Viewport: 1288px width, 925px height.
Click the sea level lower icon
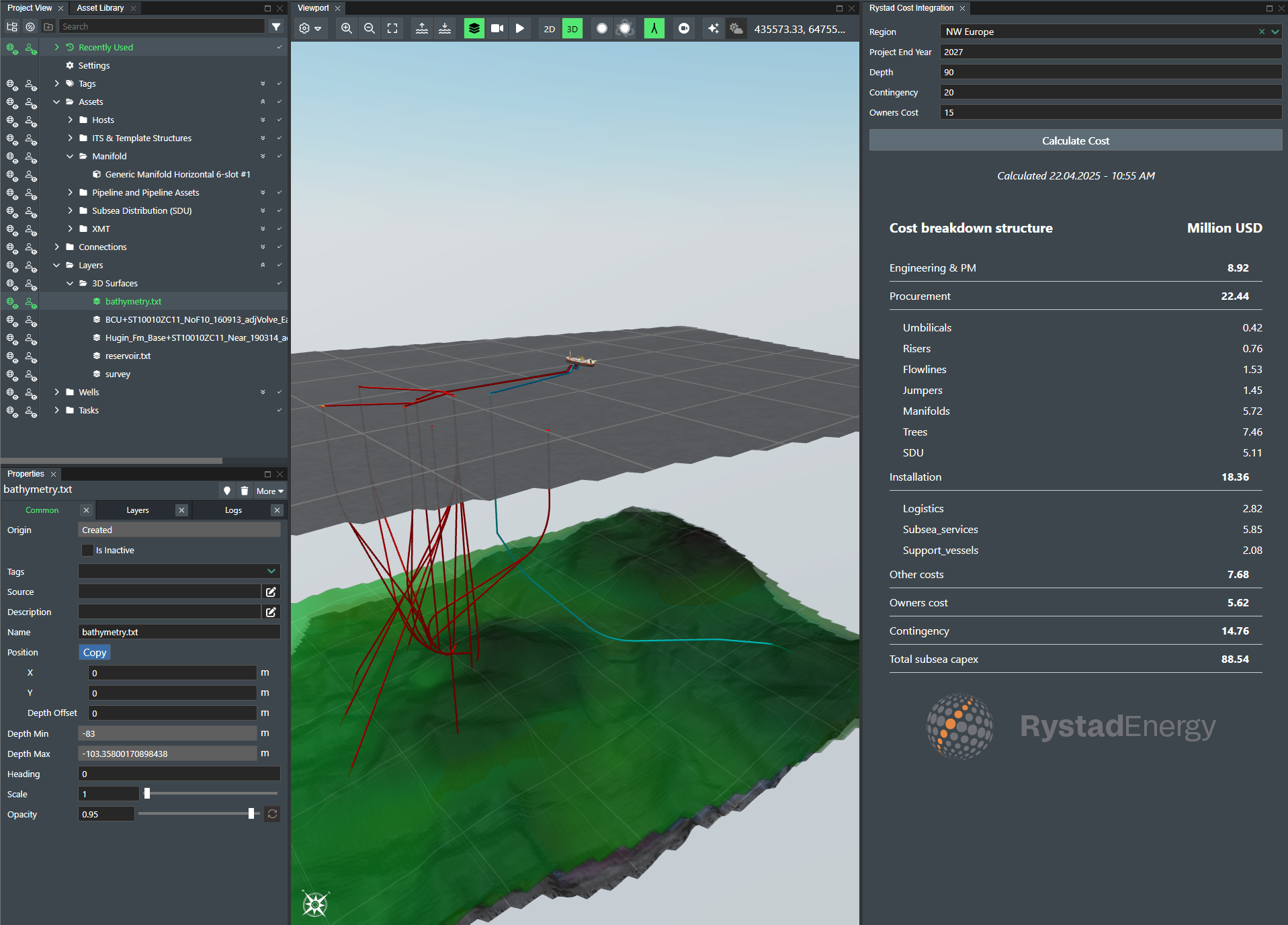pos(445,28)
